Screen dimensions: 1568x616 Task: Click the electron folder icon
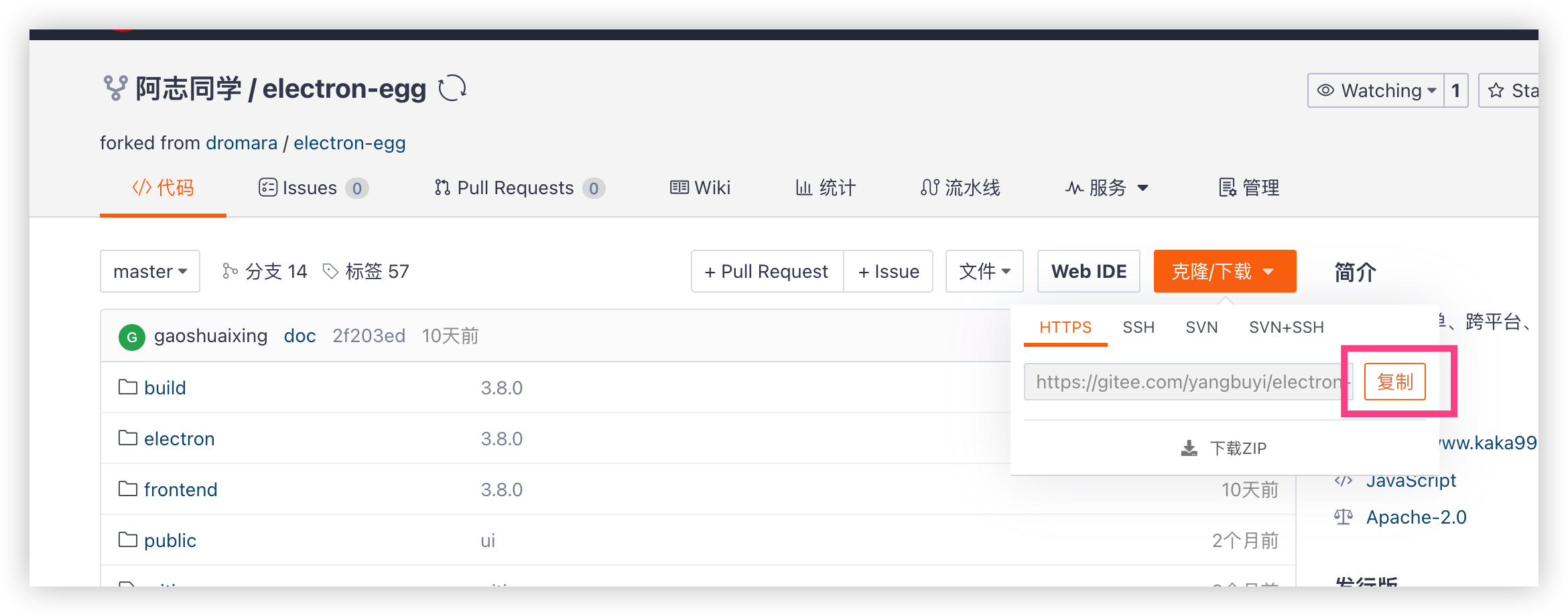[127, 438]
